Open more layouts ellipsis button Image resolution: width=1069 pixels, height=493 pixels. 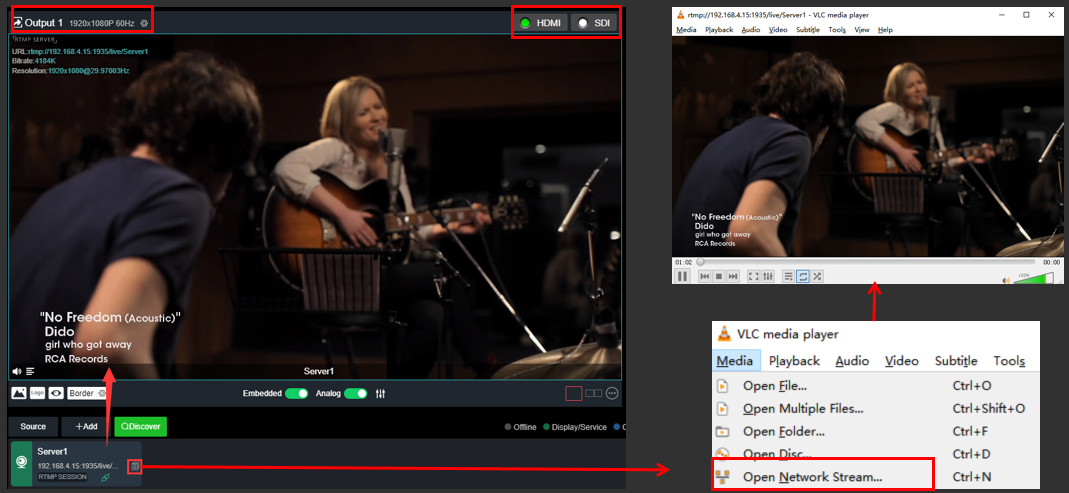[612, 393]
